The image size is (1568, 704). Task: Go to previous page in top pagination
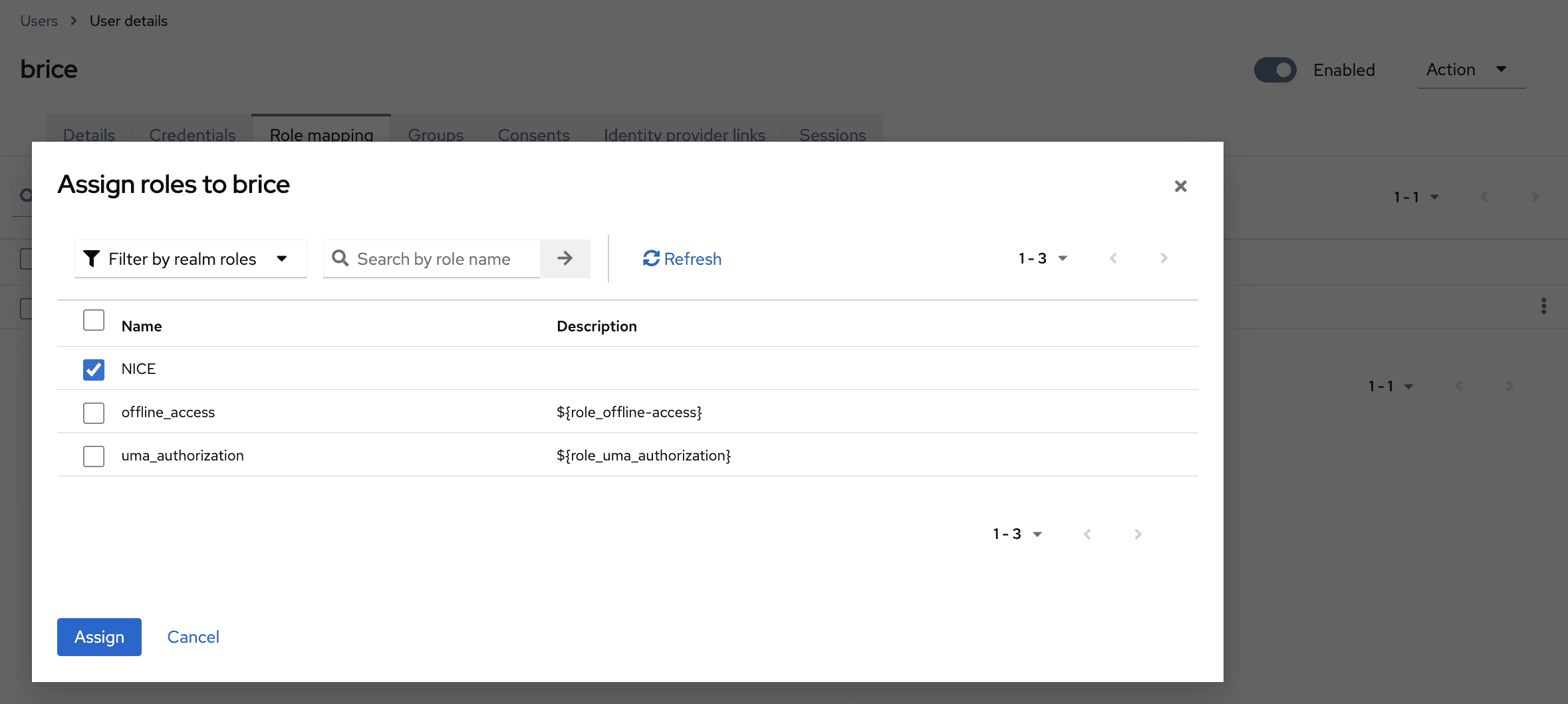(1113, 258)
